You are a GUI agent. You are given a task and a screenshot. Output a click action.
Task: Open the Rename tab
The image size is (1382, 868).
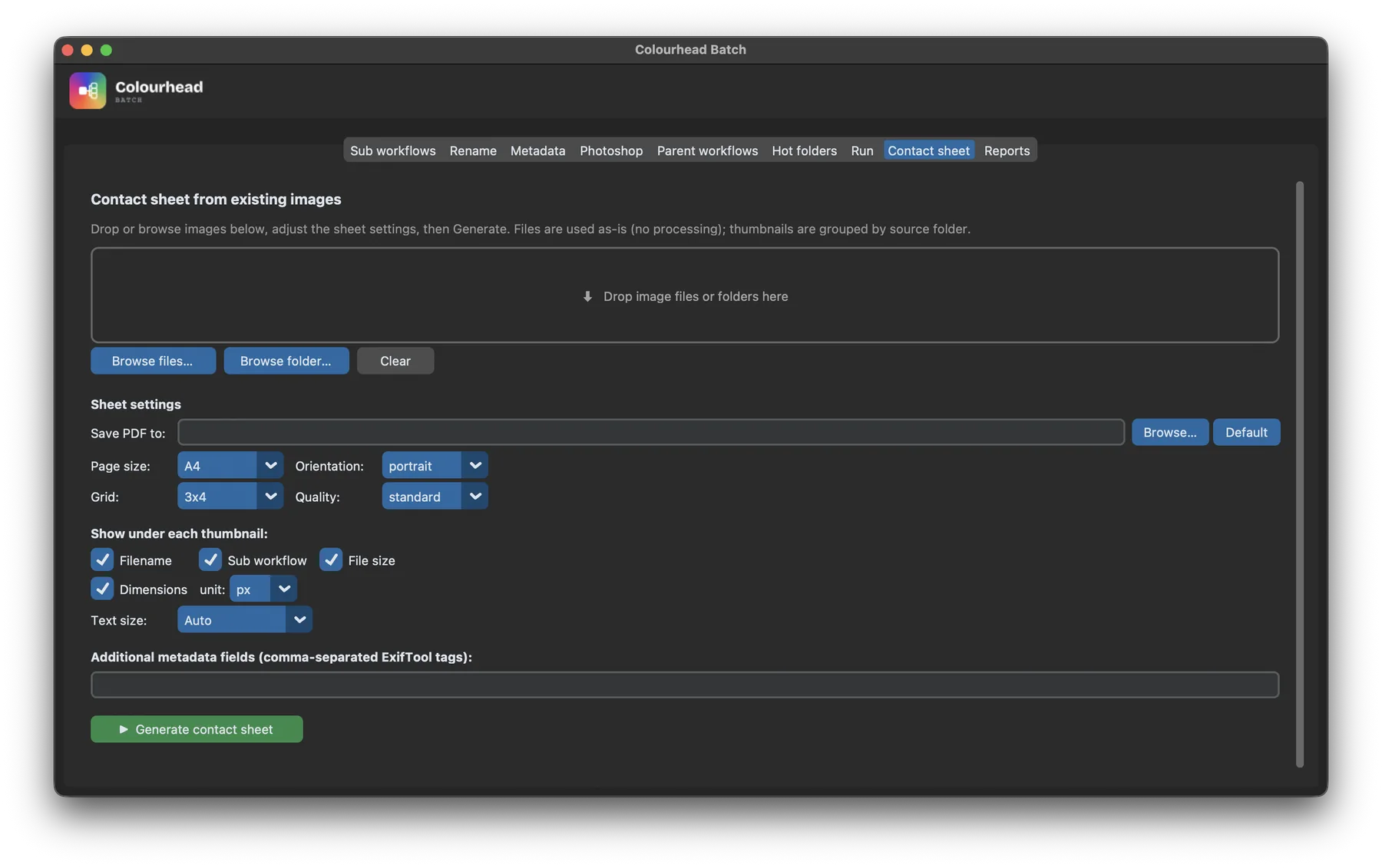[473, 150]
